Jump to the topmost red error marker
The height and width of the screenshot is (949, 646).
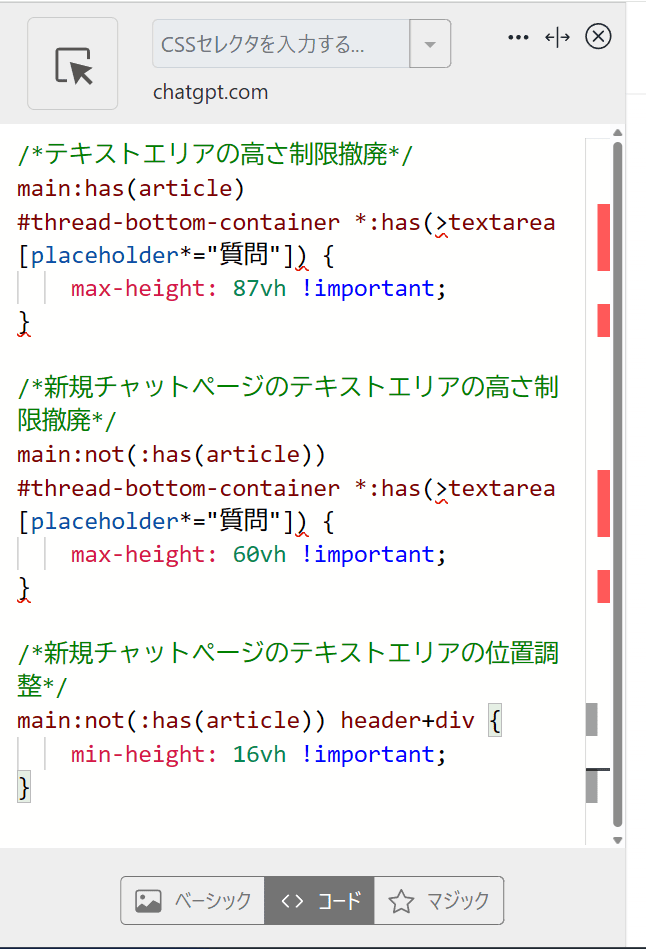(x=604, y=237)
